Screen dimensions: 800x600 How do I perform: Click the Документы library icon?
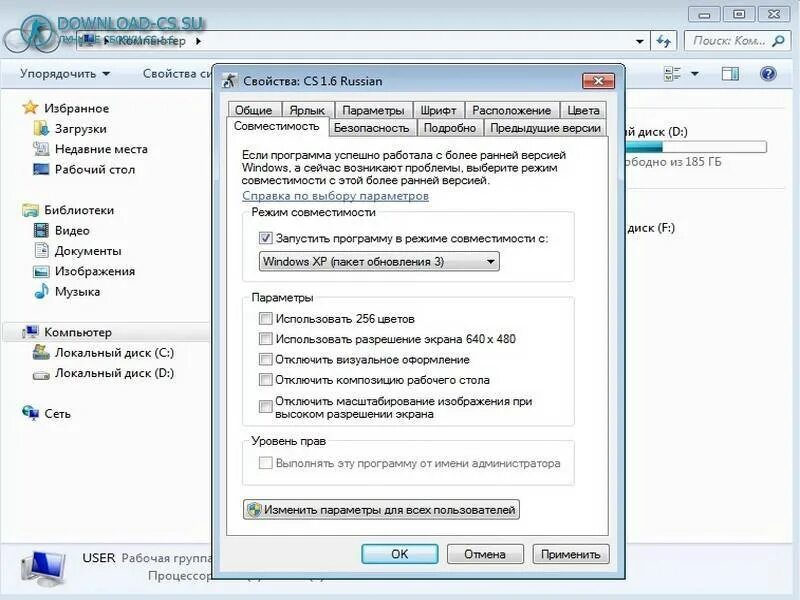41,250
